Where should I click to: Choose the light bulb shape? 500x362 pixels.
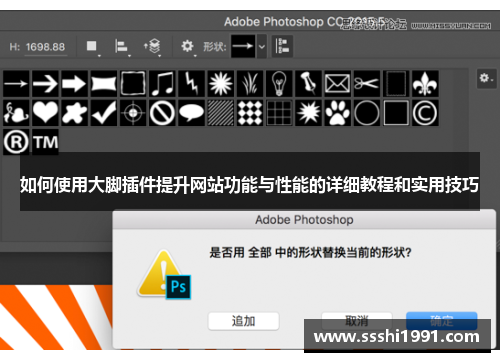click(x=279, y=84)
